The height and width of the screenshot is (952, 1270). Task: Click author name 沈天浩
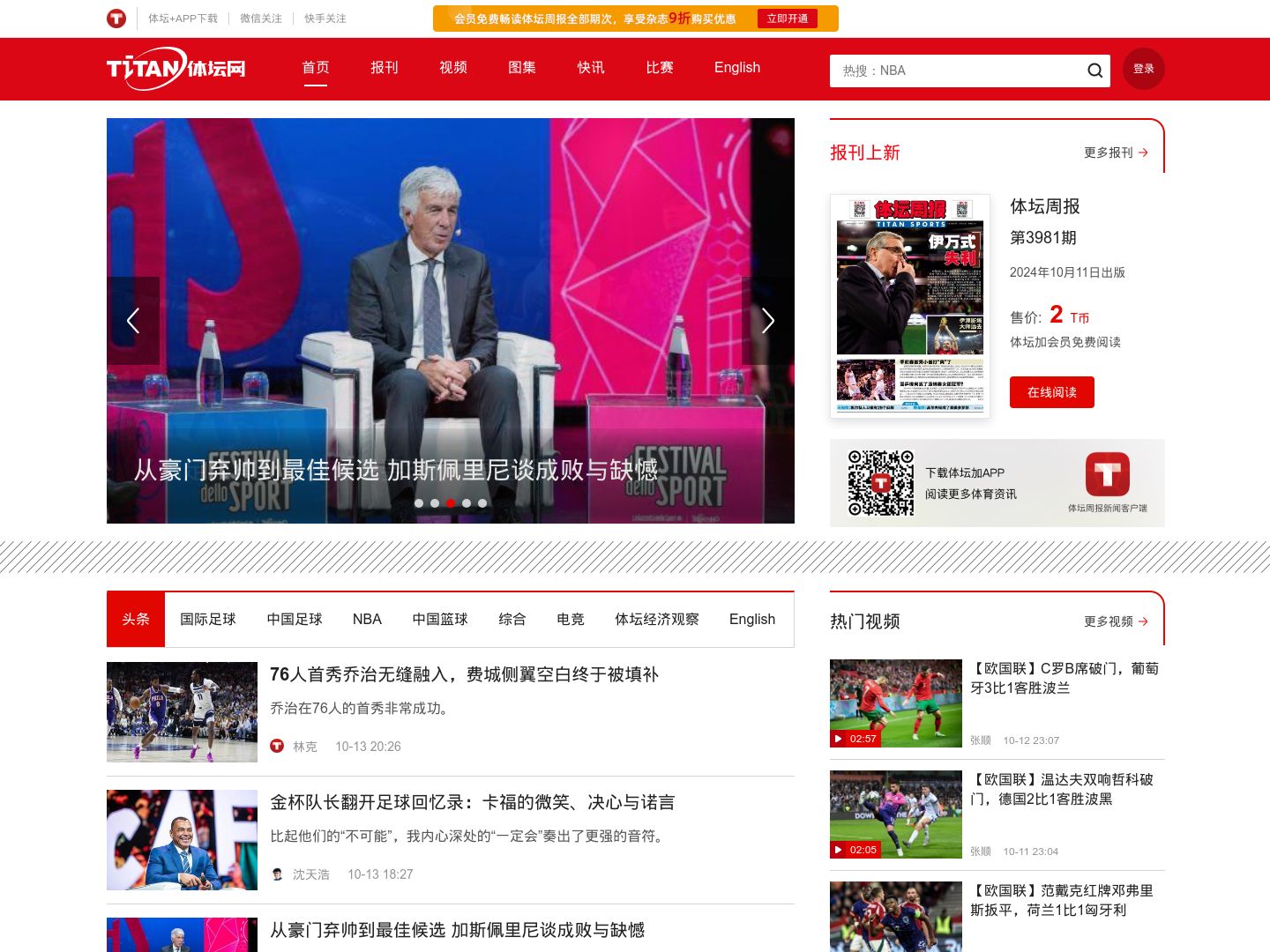[311, 874]
